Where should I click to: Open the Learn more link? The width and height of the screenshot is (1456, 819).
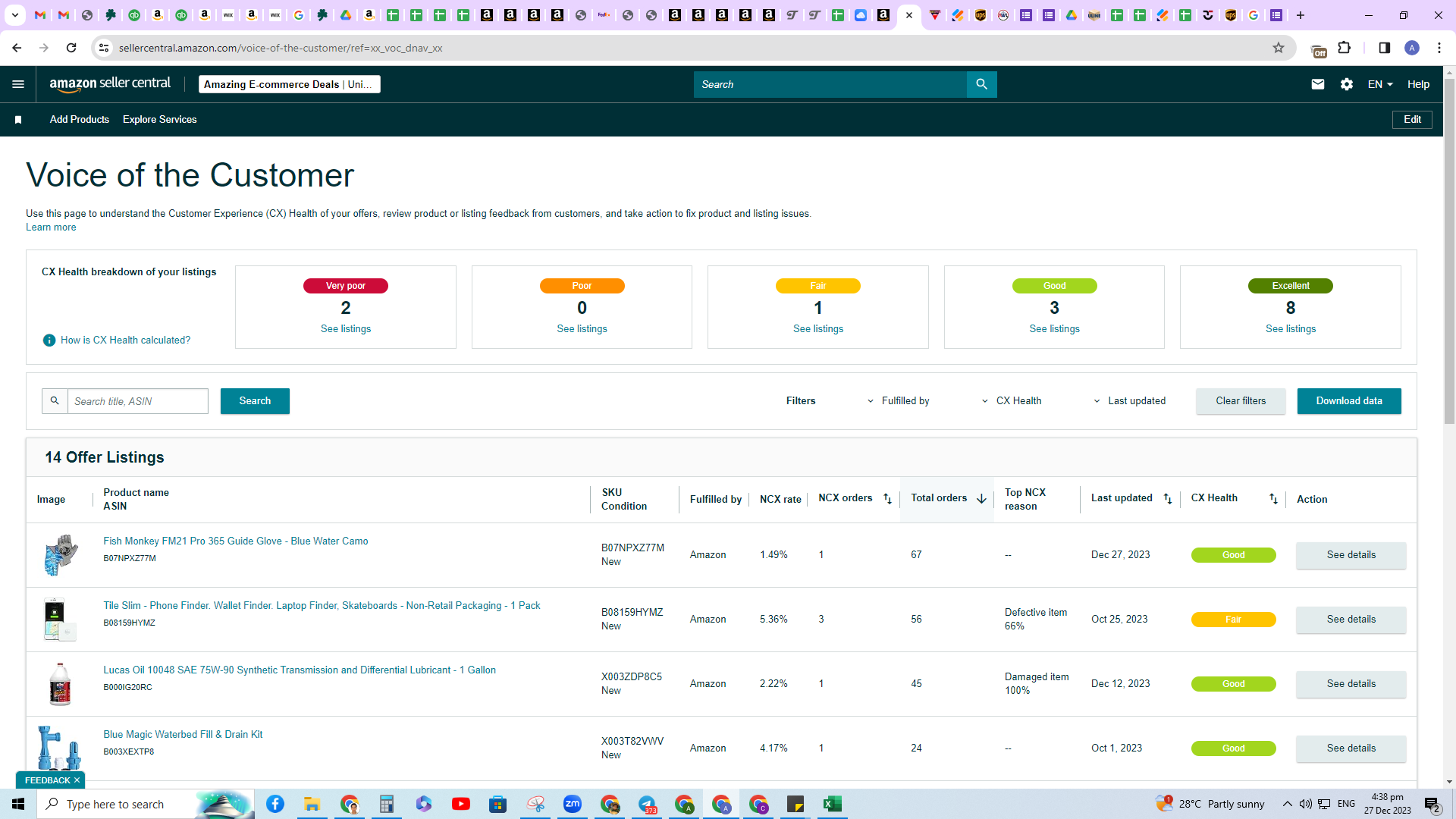[x=51, y=227]
